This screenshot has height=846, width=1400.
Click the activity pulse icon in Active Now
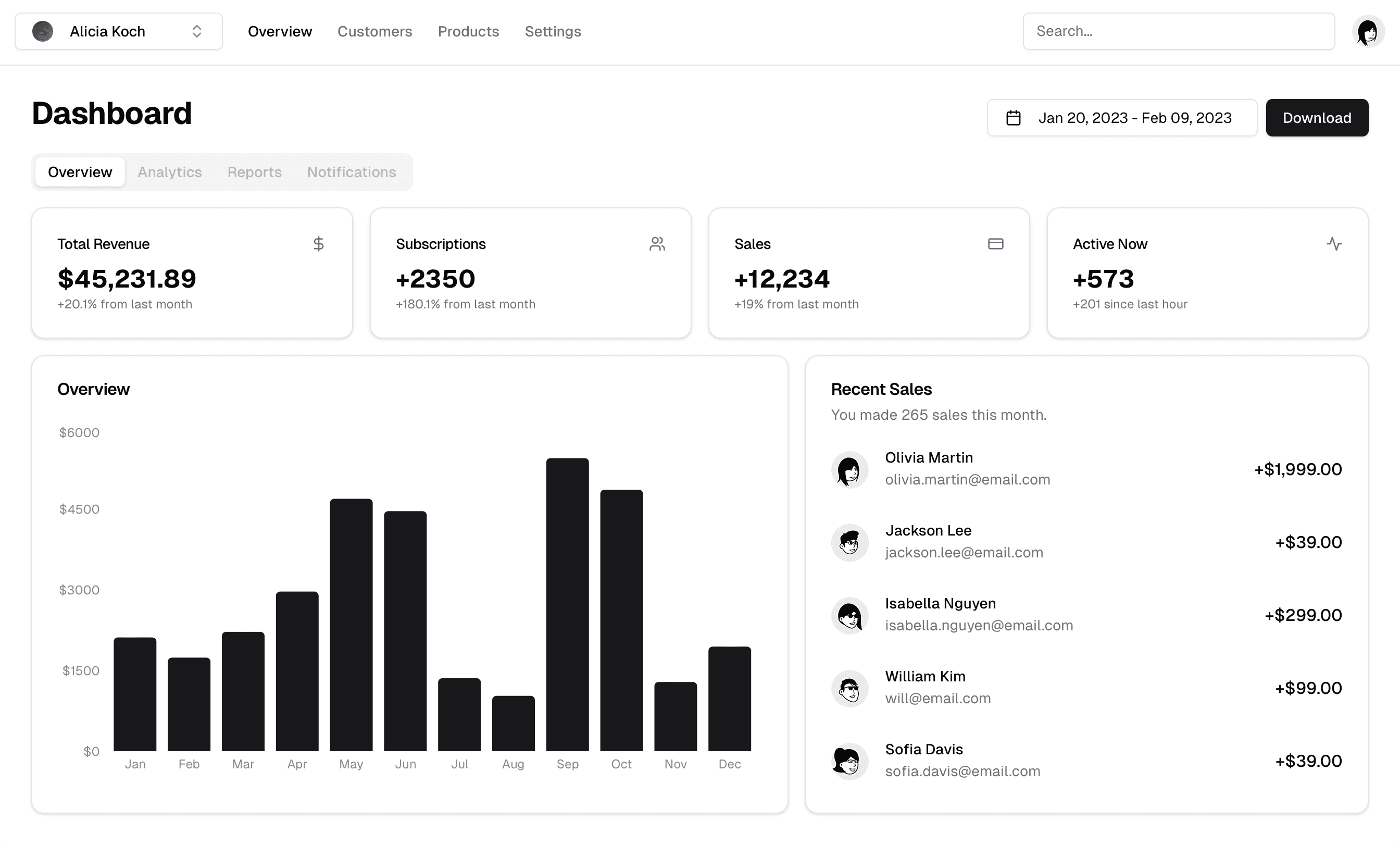pyautogui.click(x=1334, y=244)
